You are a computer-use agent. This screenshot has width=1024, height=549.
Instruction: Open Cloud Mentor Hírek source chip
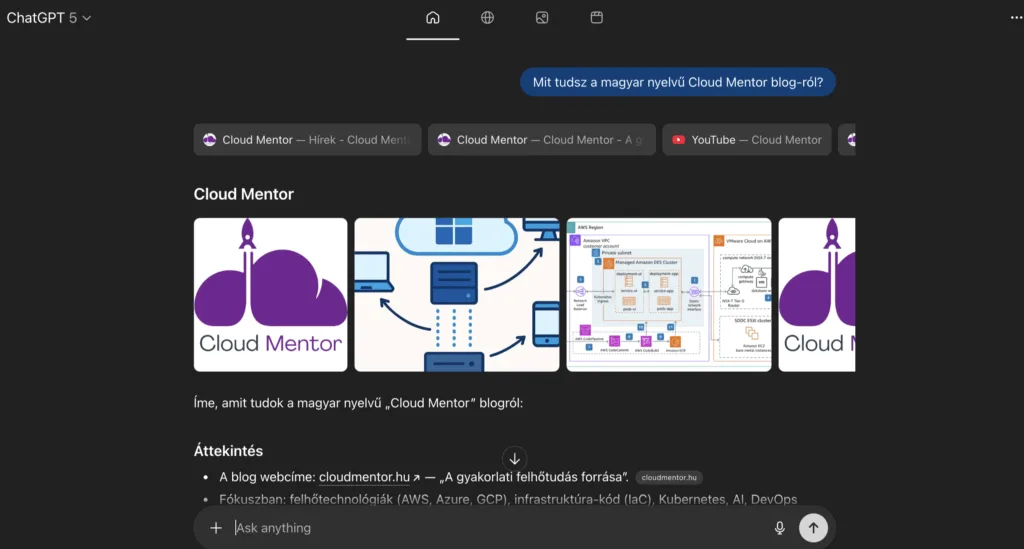pos(308,140)
